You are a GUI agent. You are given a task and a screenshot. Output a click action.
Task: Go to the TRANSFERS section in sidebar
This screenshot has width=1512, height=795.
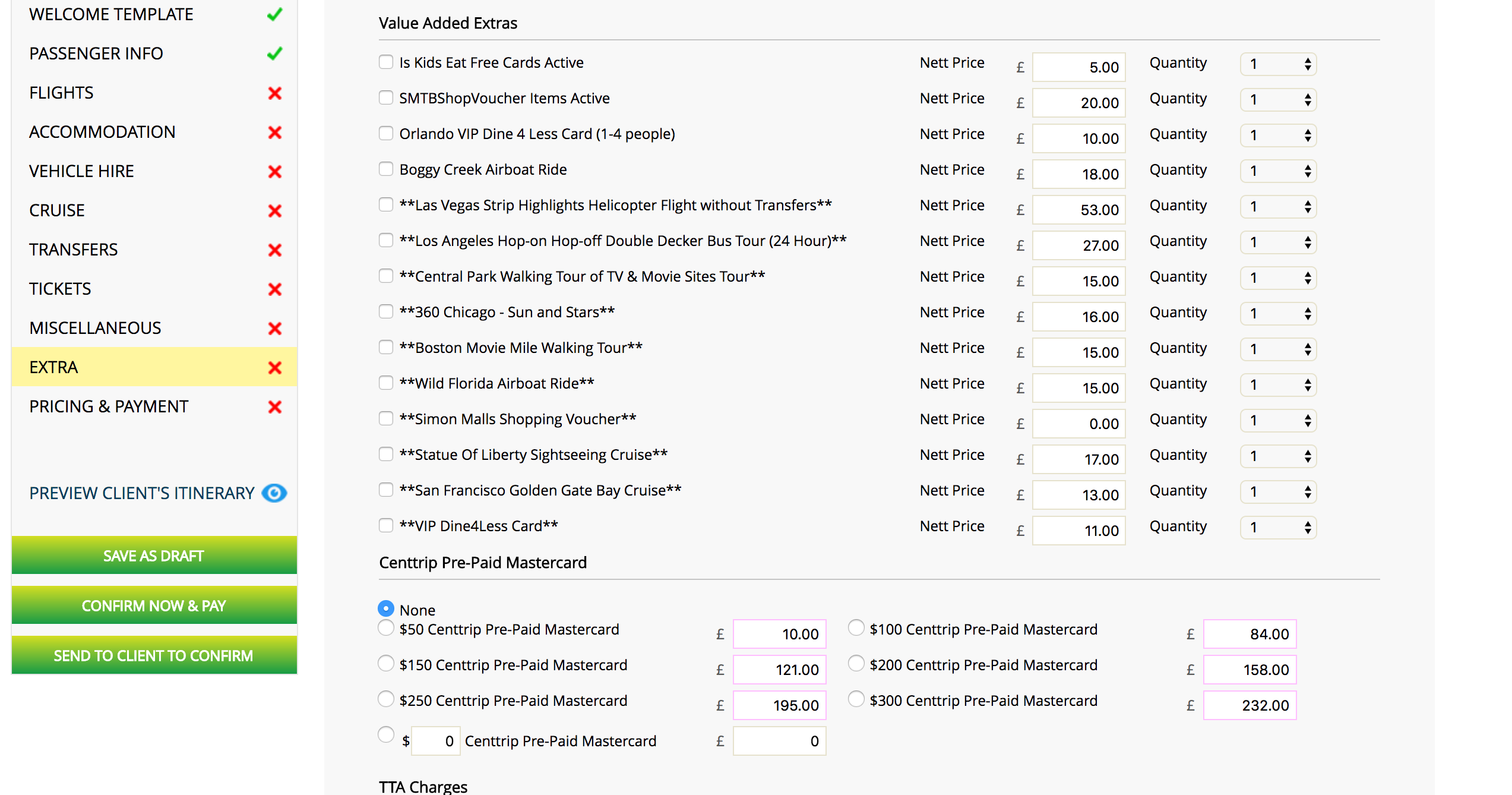click(x=74, y=250)
